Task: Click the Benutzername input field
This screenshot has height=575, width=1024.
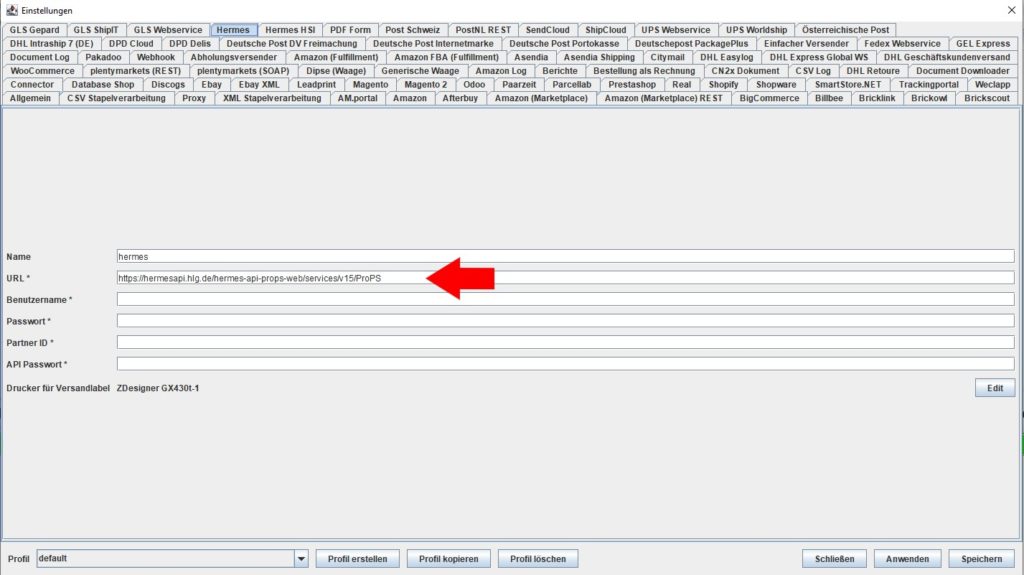Action: pyautogui.click(x=566, y=299)
